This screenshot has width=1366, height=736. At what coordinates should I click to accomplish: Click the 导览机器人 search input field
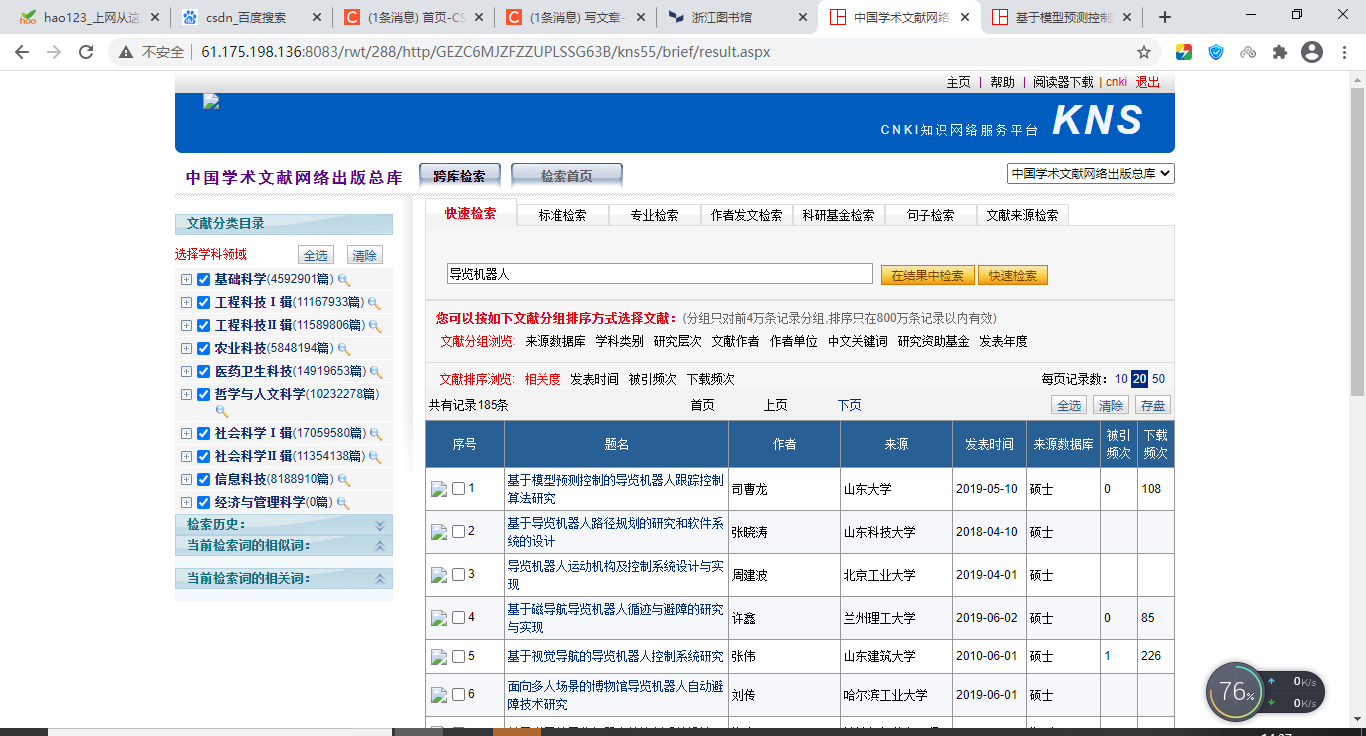coord(660,274)
